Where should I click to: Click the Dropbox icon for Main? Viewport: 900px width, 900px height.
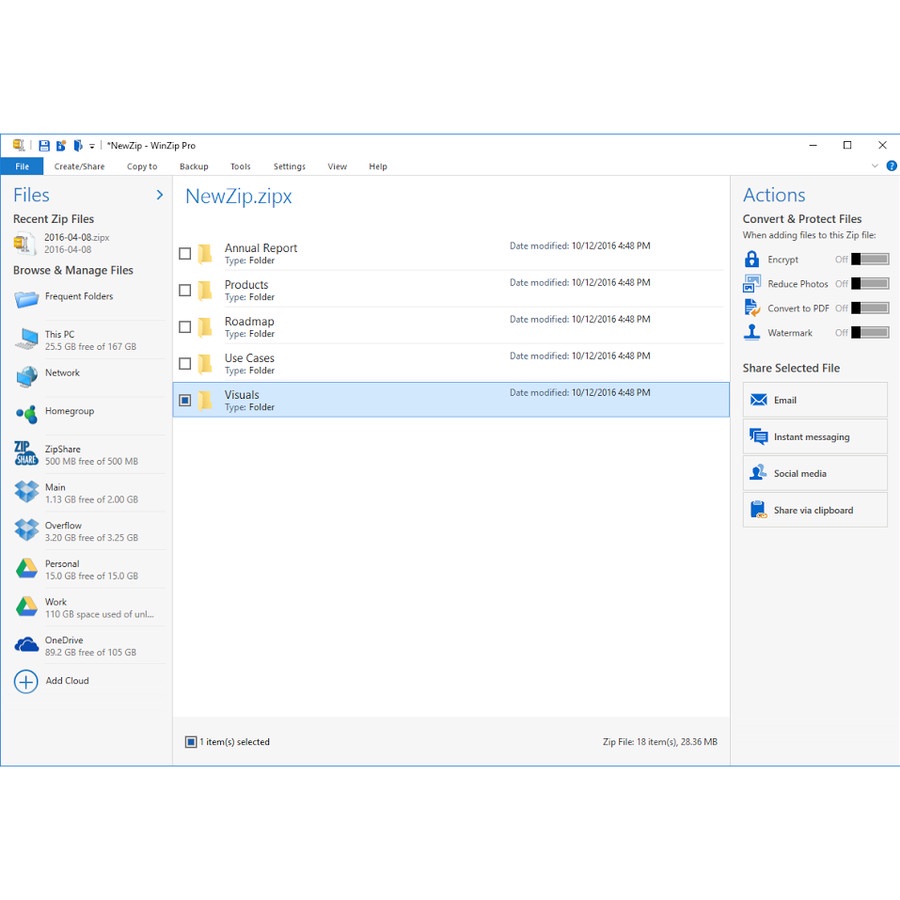point(26,491)
